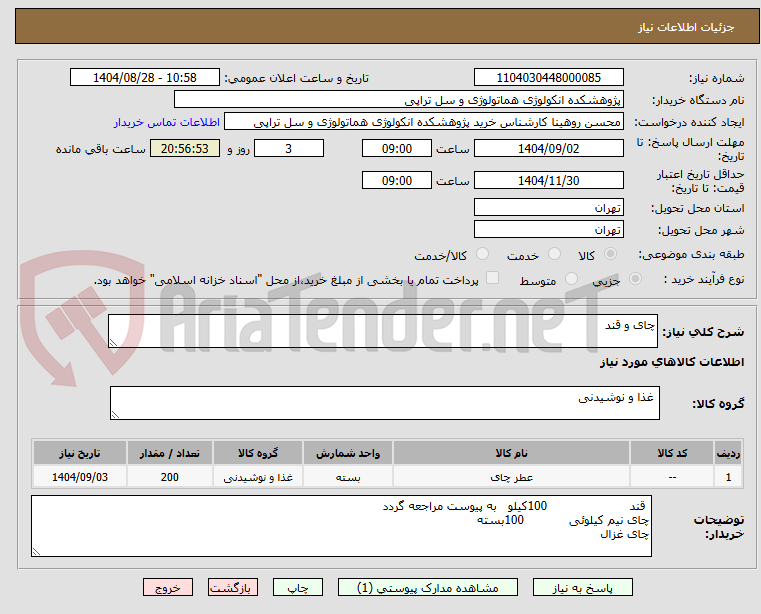Click the شهر محل تحویل field
Screen dimensions: 761x614
pyautogui.click(x=548, y=230)
